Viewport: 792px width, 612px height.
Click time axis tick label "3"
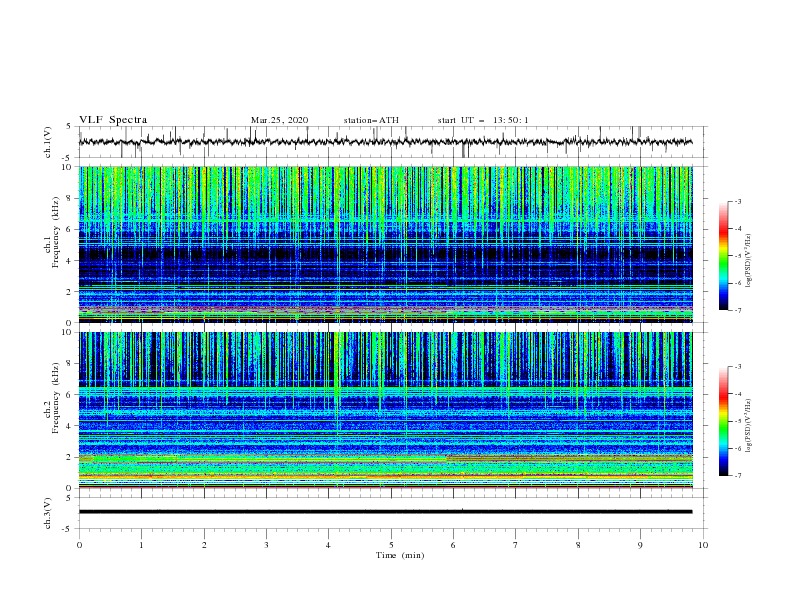266,545
